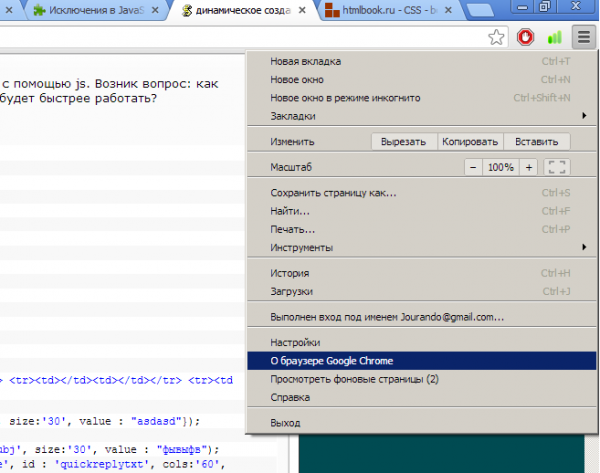This screenshot has height=473, width=600.
Task: Select Найти... menu item
Action: coord(422,211)
